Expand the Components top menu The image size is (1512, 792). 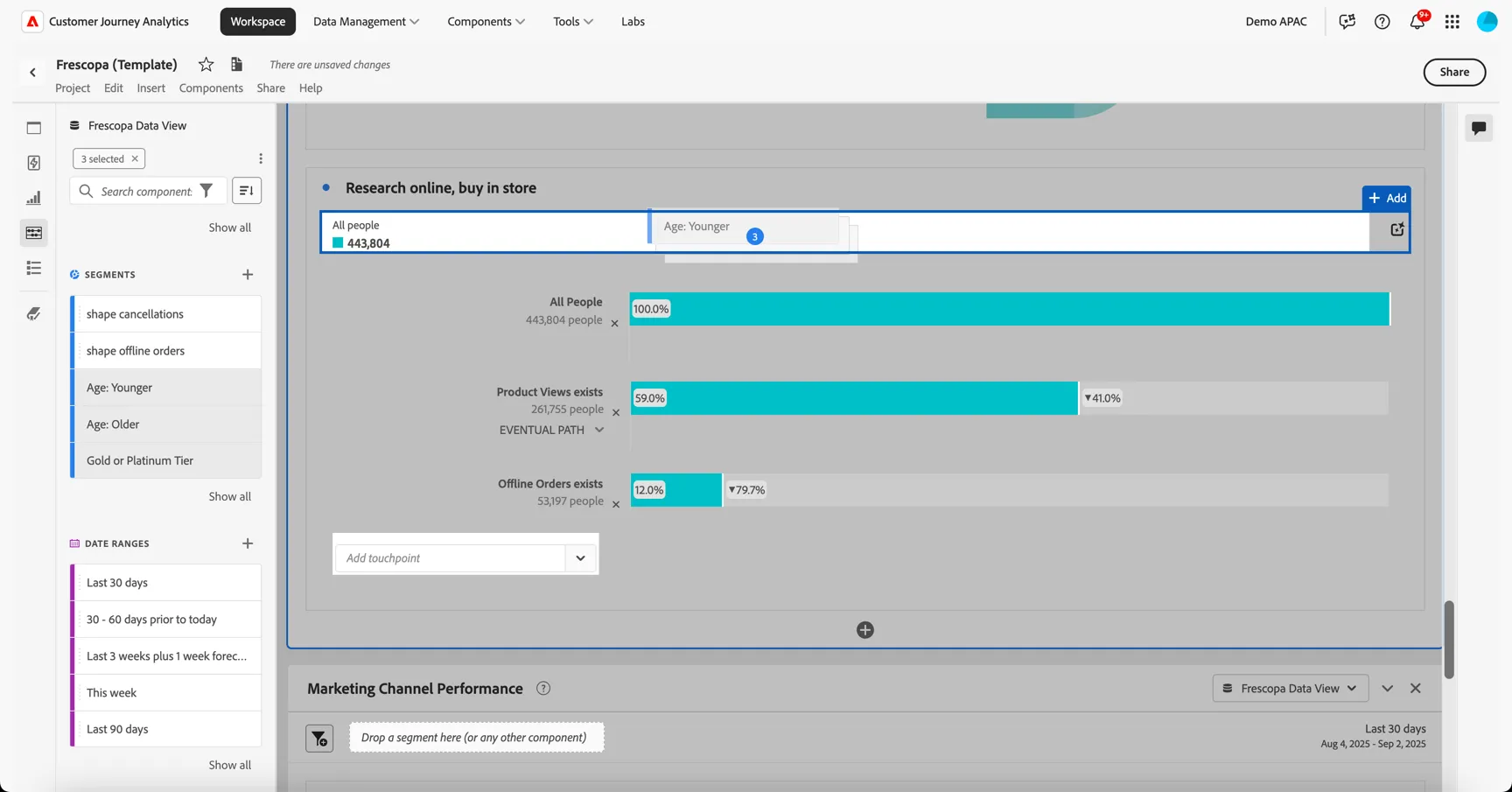(x=486, y=21)
